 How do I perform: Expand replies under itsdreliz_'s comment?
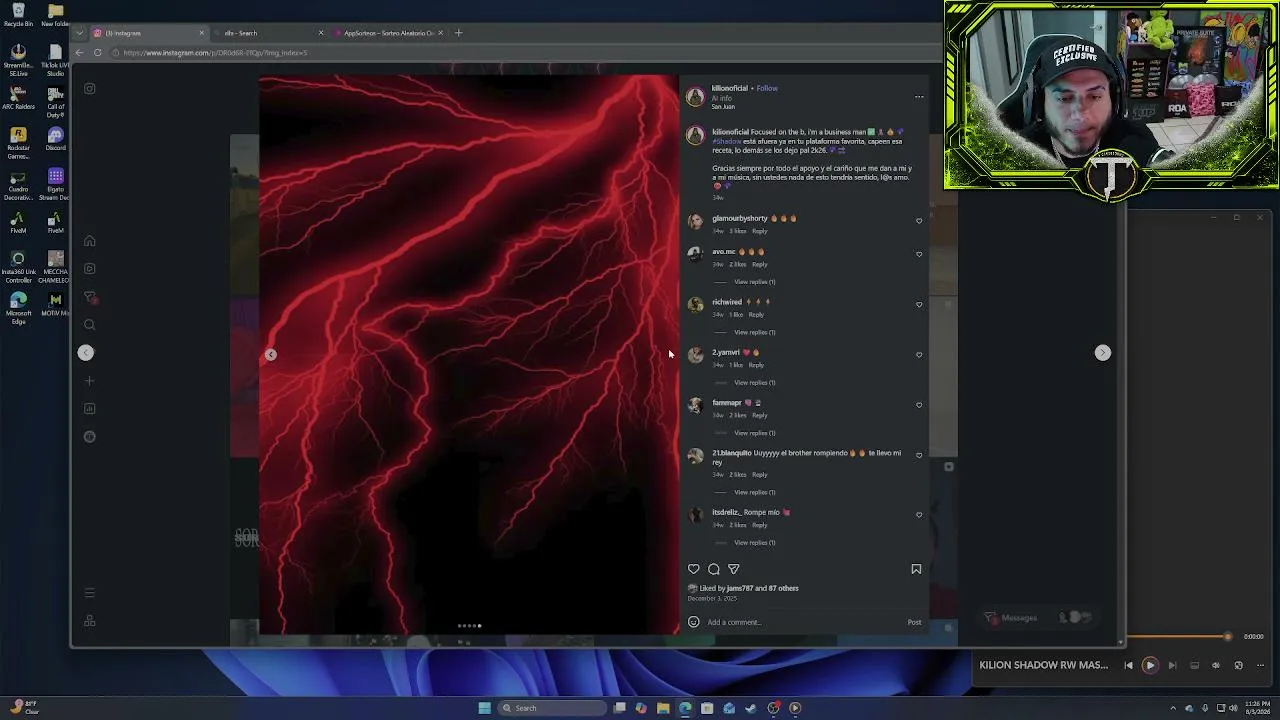click(x=755, y=542)
